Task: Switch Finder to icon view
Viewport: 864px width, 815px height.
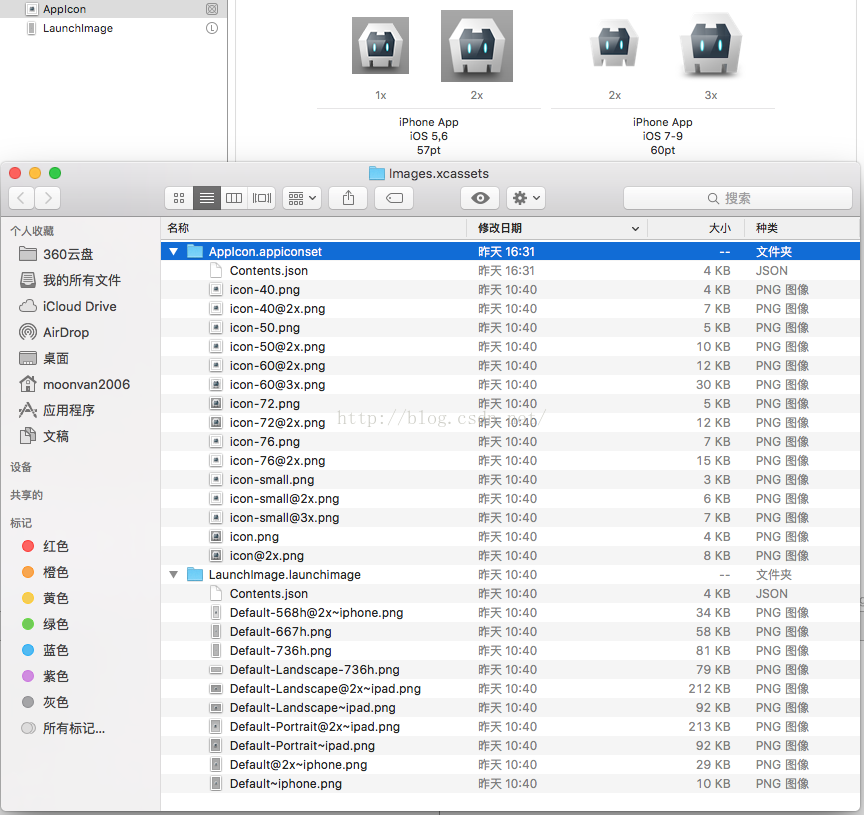Action: click(179, 198)
